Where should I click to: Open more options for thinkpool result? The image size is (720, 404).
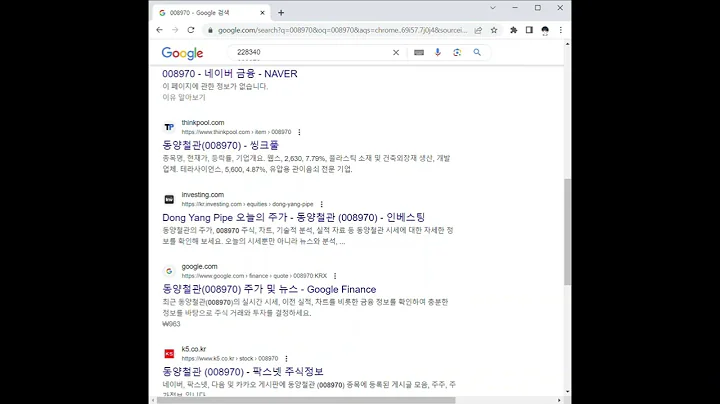[x=299, y=132]
